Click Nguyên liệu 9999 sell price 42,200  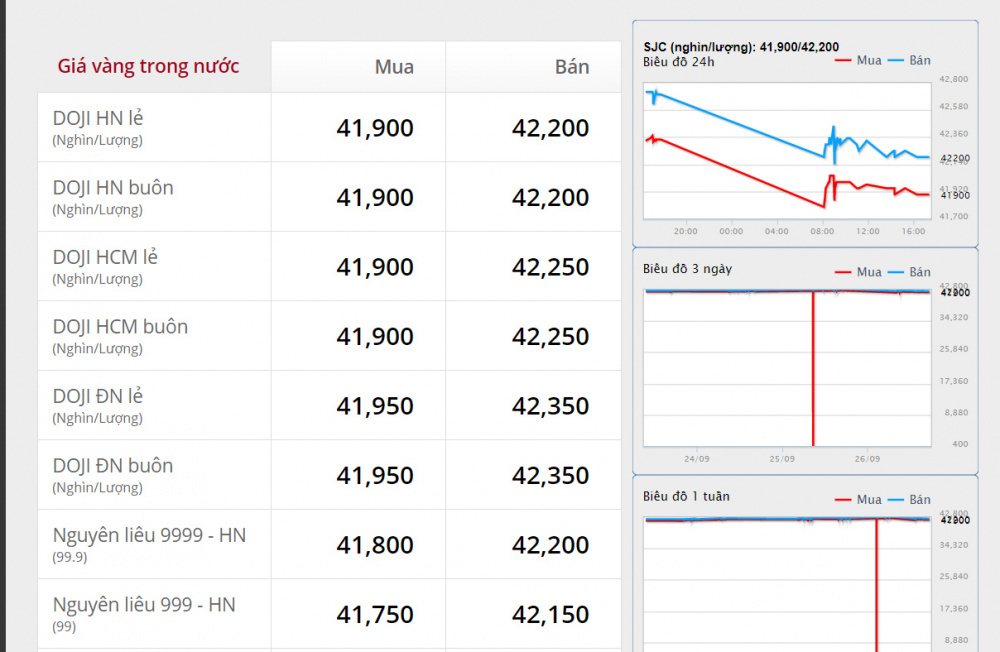pos(550,545)
